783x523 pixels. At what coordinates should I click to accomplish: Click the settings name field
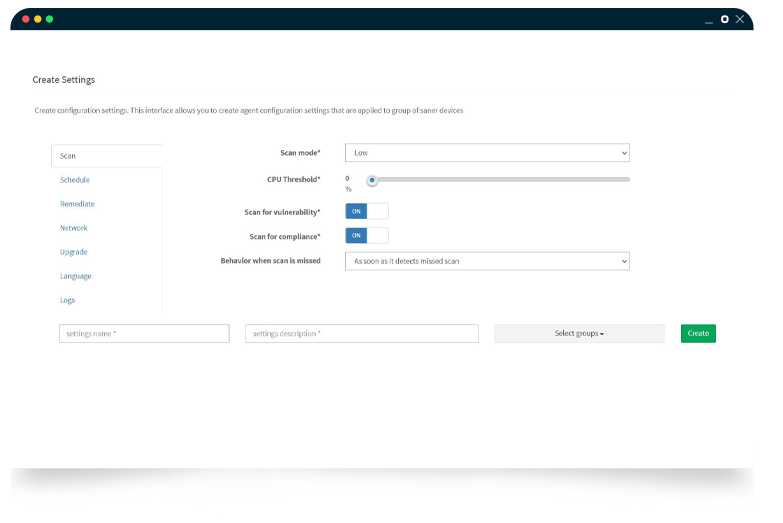[x=144, y=334]
